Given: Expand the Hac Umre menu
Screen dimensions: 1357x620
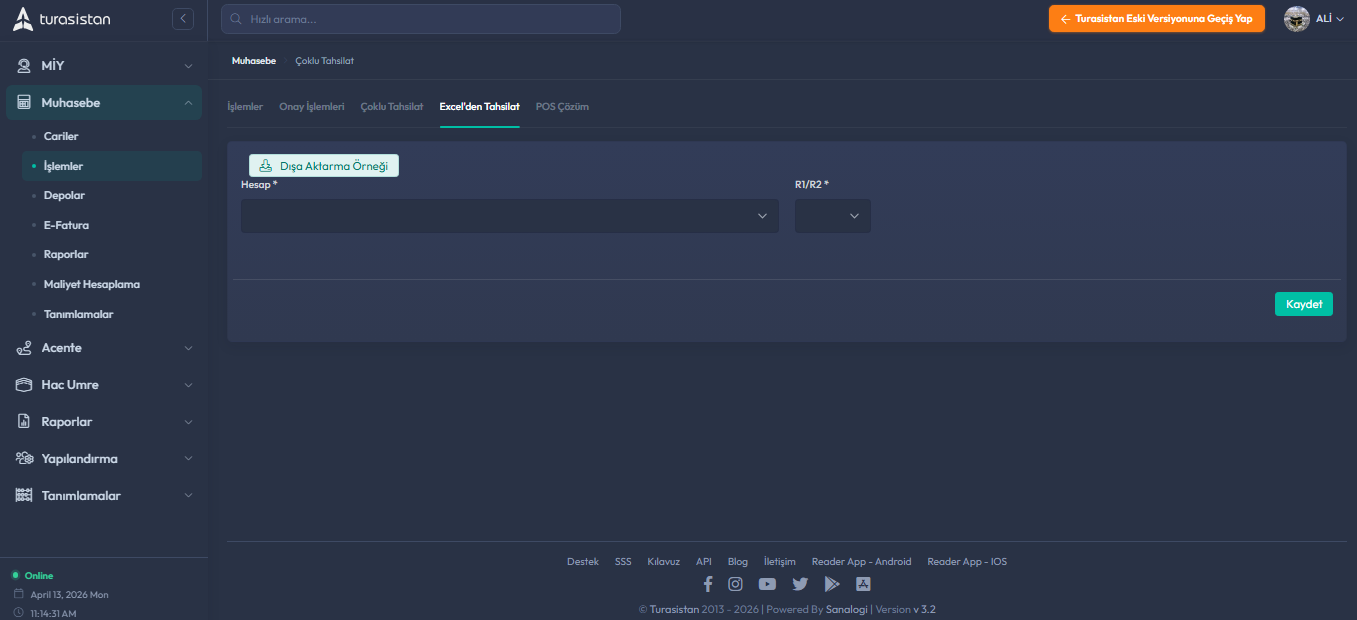Looking at the screenshot, I should point(103,385).
